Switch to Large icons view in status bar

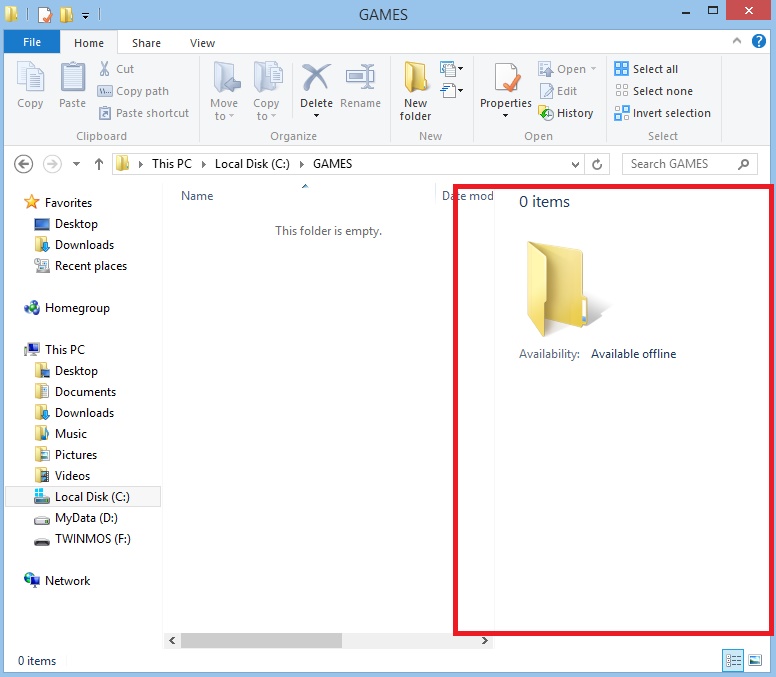pos(755,660)
